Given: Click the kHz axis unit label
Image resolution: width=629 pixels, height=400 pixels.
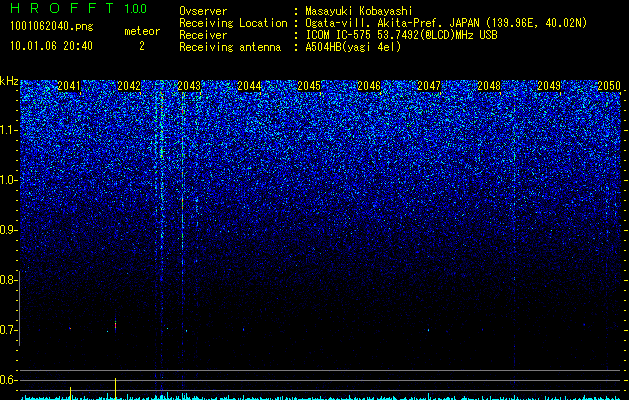Looking at the screenshot, I should pos(9,81).
